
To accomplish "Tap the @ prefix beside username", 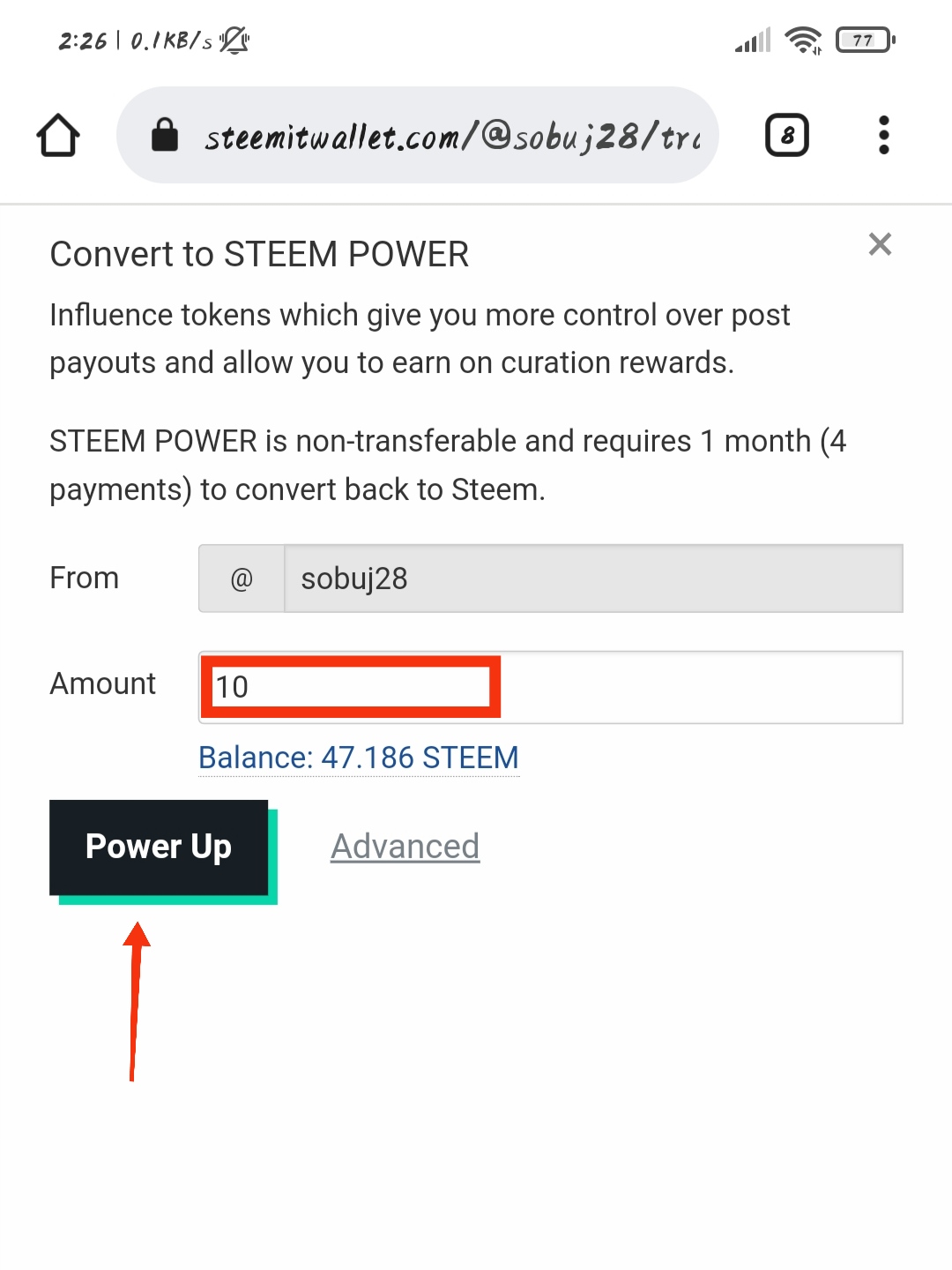I will pos(242,579).
